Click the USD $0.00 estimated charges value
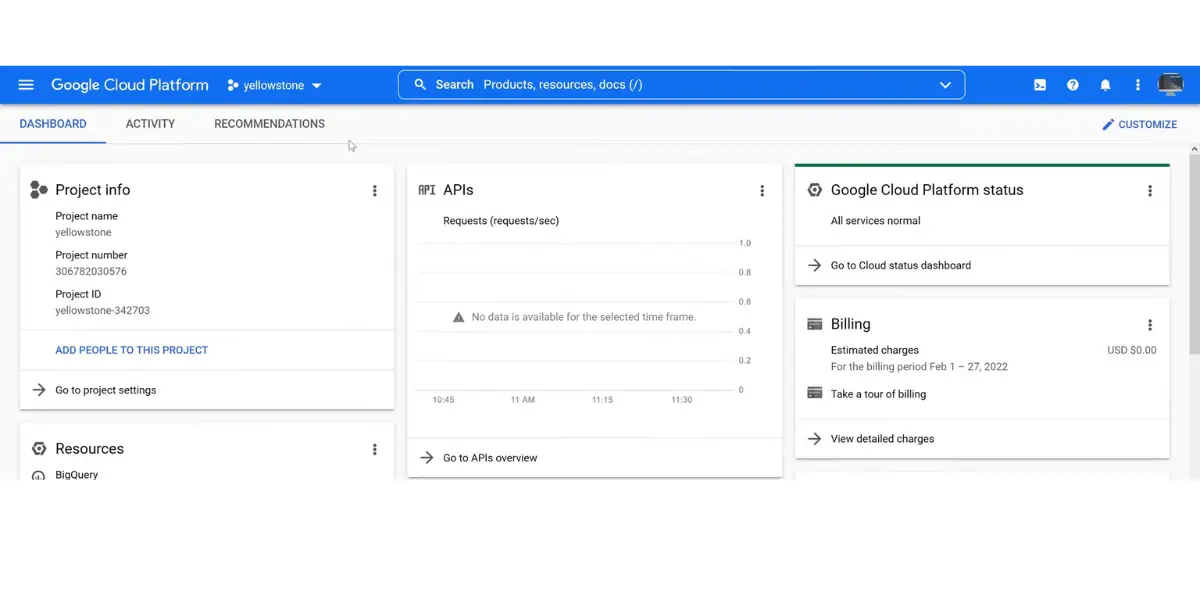This screenshot has width=1200, height=600. [x=1131, y=350]
